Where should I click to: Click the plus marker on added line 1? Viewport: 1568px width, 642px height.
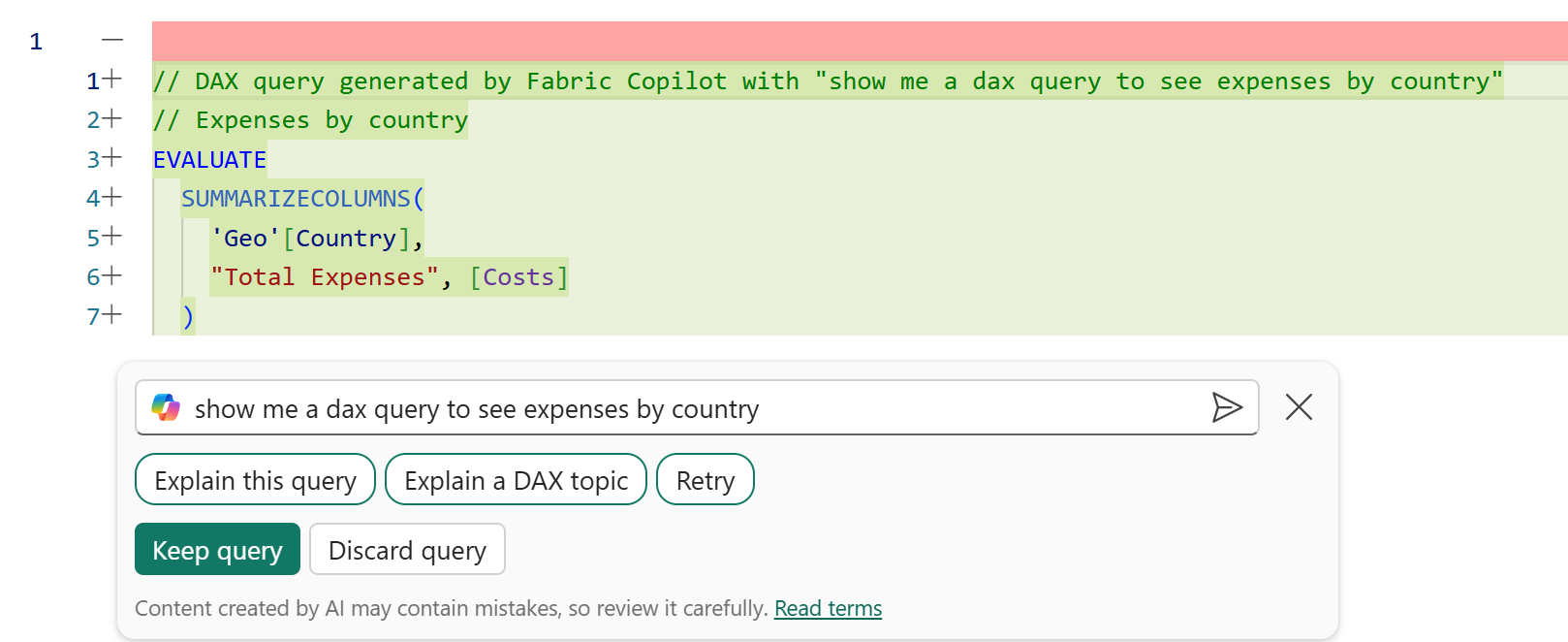coord(112,80)
